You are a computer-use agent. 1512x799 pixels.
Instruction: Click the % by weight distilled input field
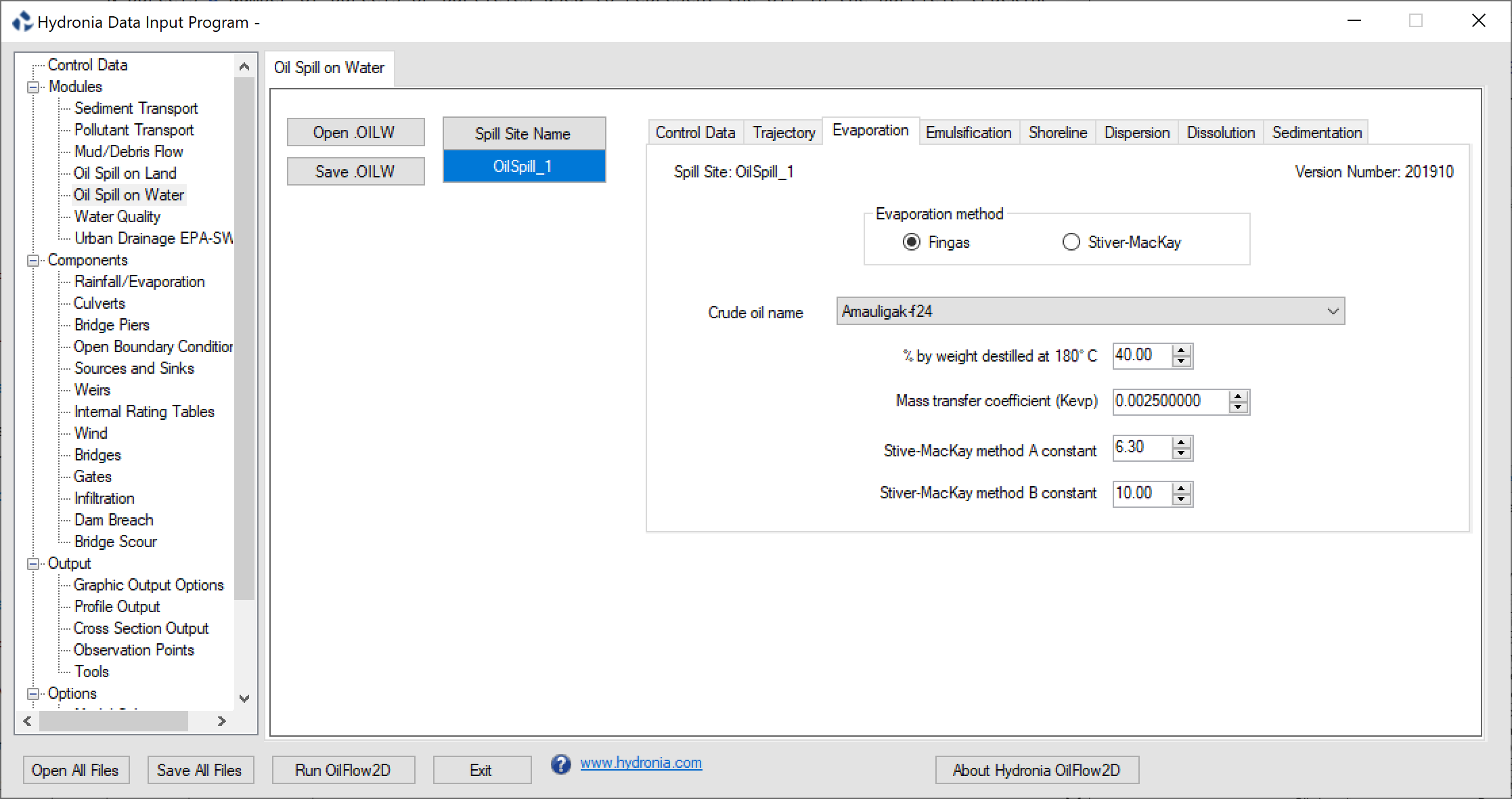[x=1142, y=355]
